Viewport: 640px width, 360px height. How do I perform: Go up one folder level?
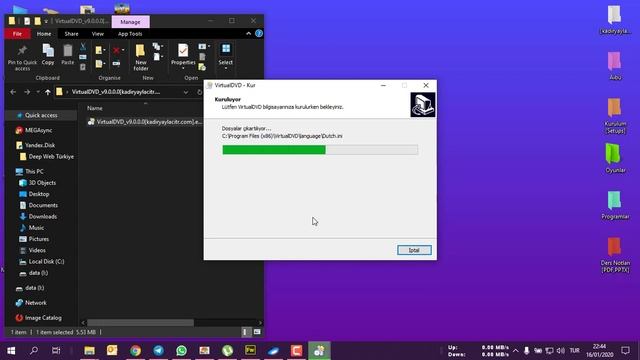(48, 92)
